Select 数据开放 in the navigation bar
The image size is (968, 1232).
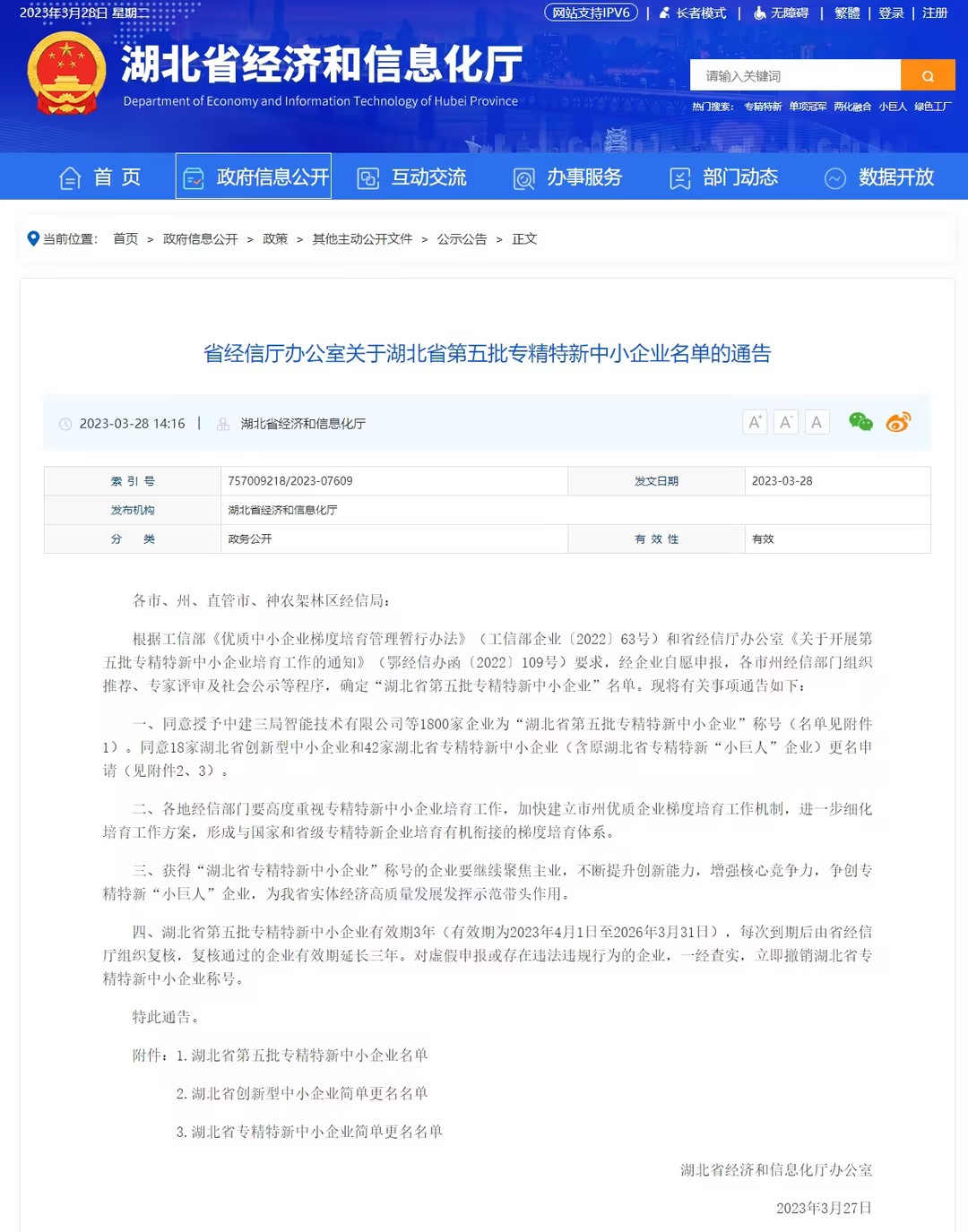(x=879, y=177)
